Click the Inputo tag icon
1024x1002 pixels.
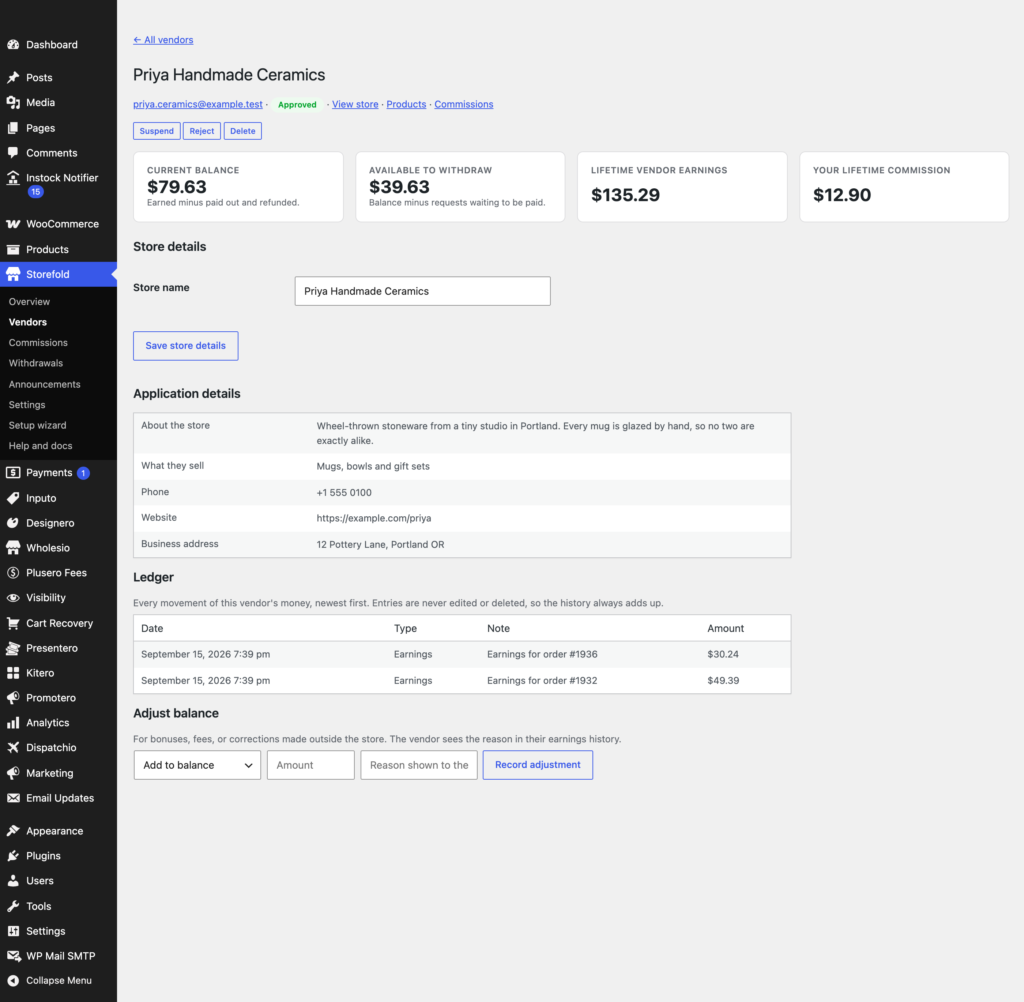(x=13, y=498)
